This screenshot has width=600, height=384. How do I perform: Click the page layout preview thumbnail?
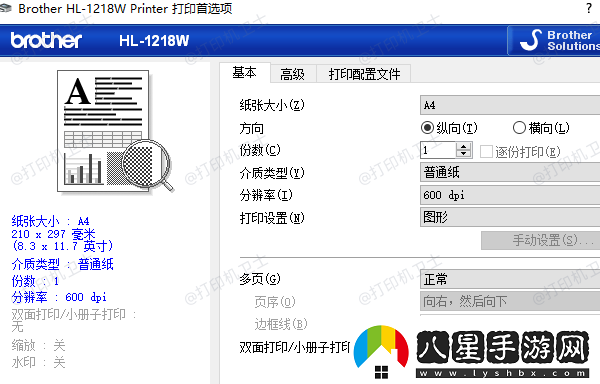[115, 131]
